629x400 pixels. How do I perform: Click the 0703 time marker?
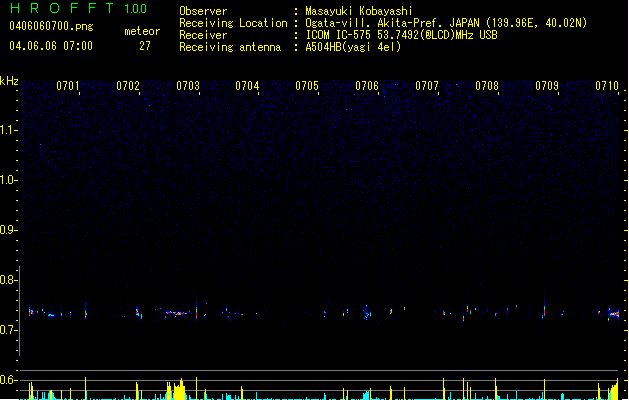click(188, 86)
